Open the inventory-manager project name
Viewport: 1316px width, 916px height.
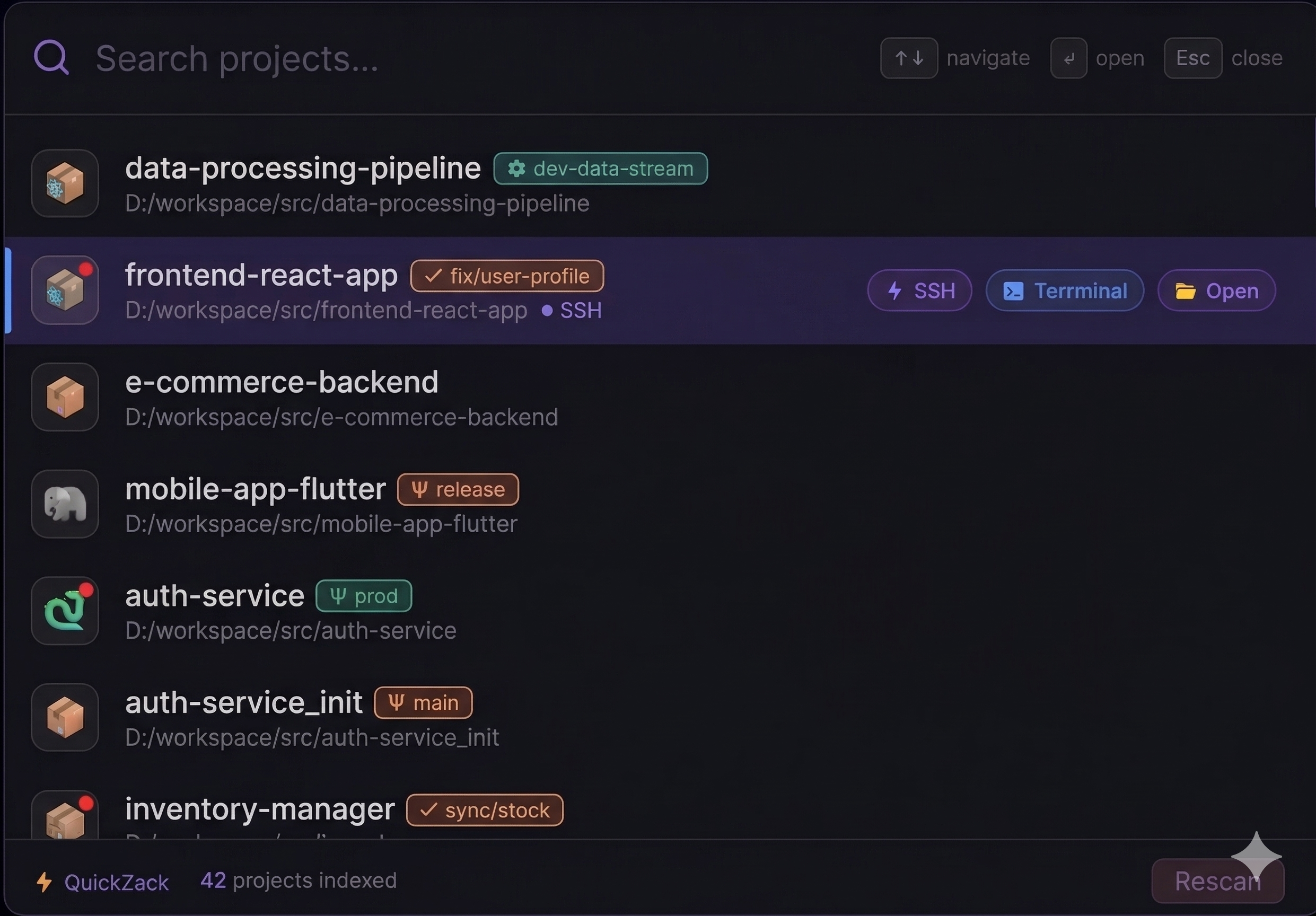260,809
